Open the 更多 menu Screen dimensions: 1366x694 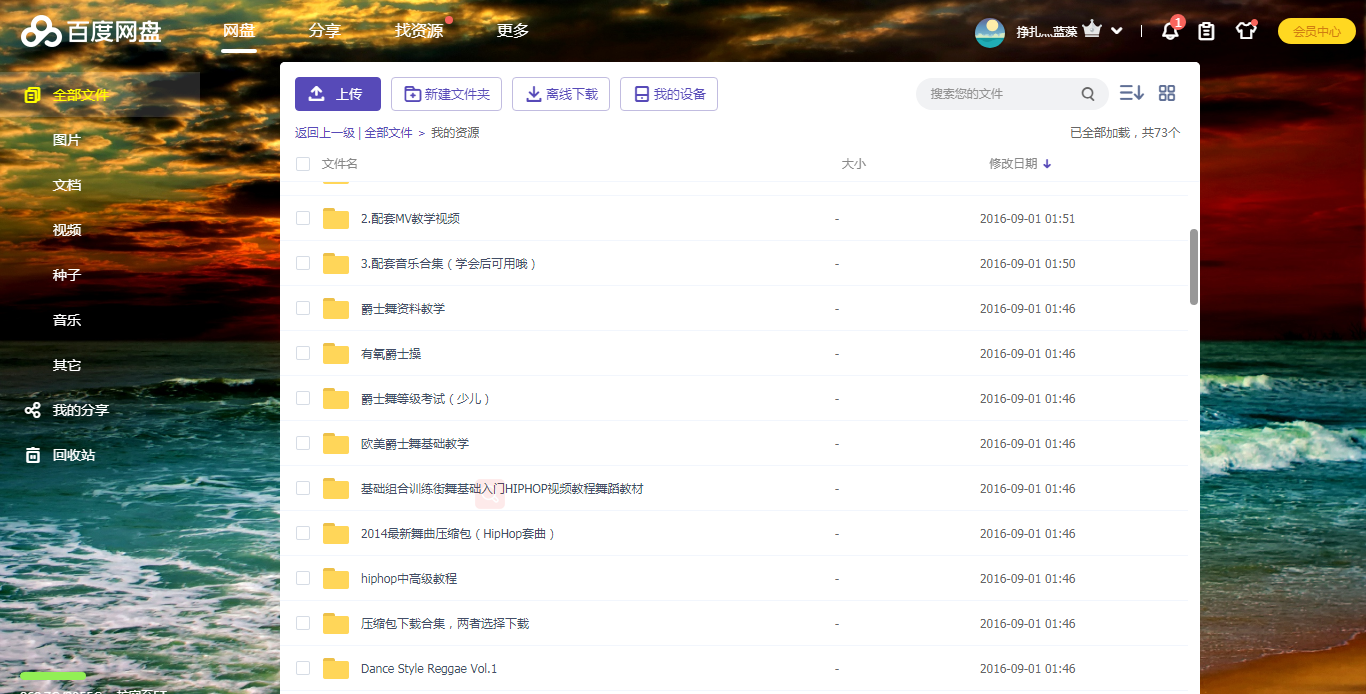click(513, 31)
